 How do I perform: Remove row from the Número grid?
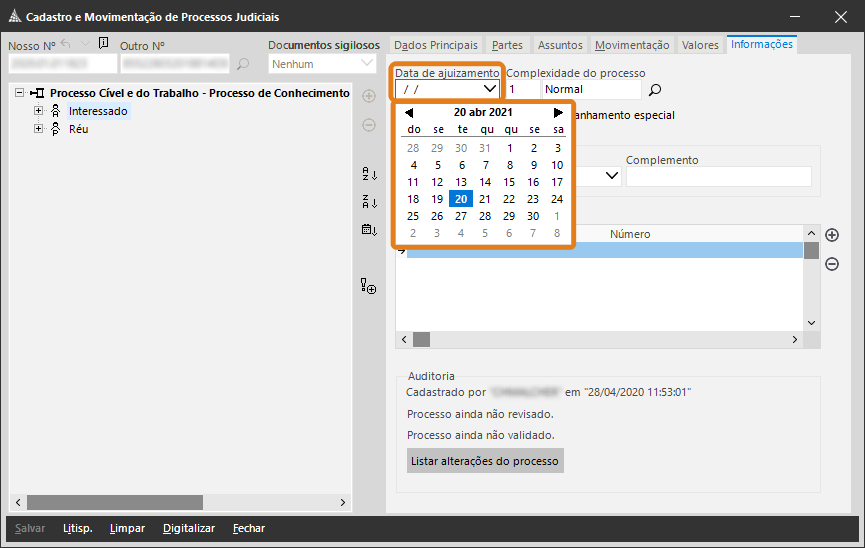[x=832, y=264]
